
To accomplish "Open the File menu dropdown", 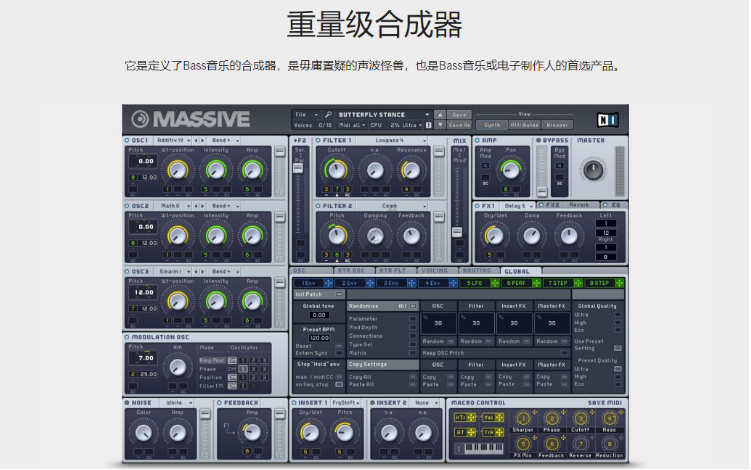I will tap(306, 115).
